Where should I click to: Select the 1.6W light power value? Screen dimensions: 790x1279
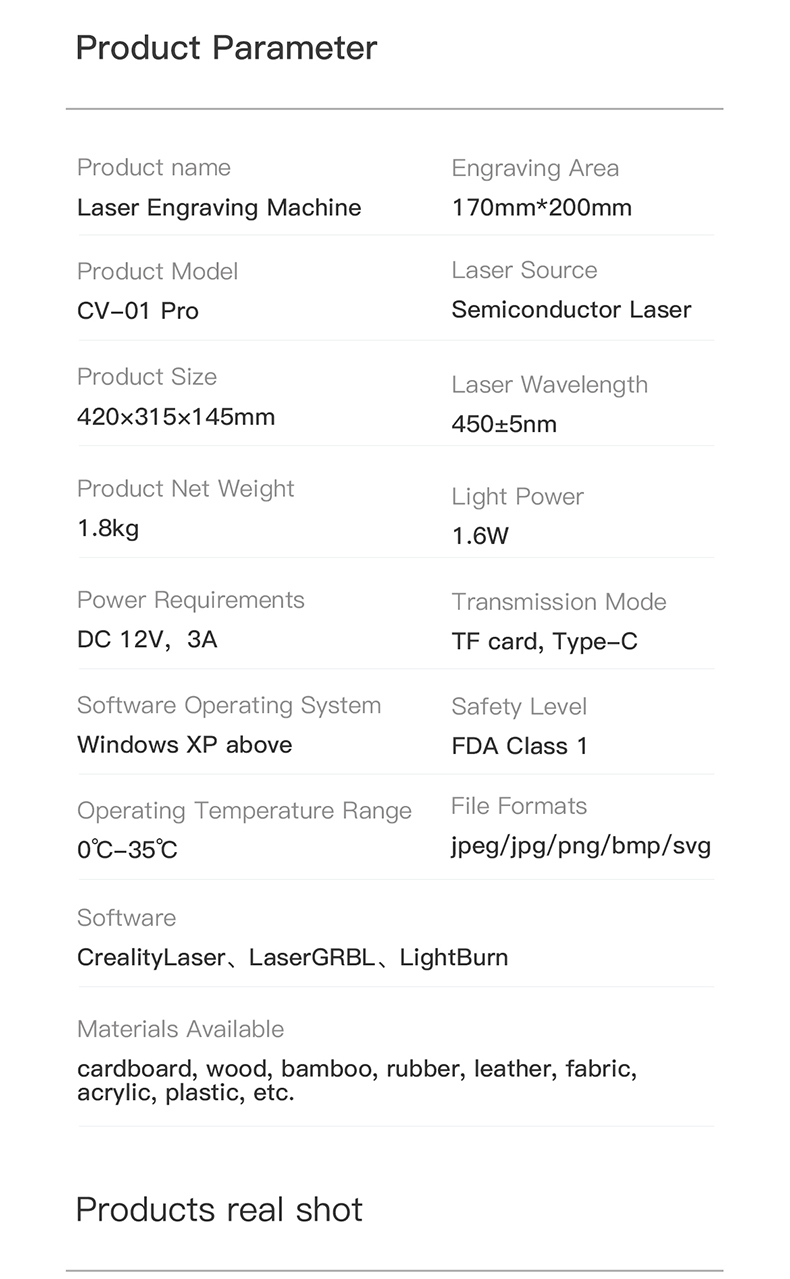click(x=480, y=536)
